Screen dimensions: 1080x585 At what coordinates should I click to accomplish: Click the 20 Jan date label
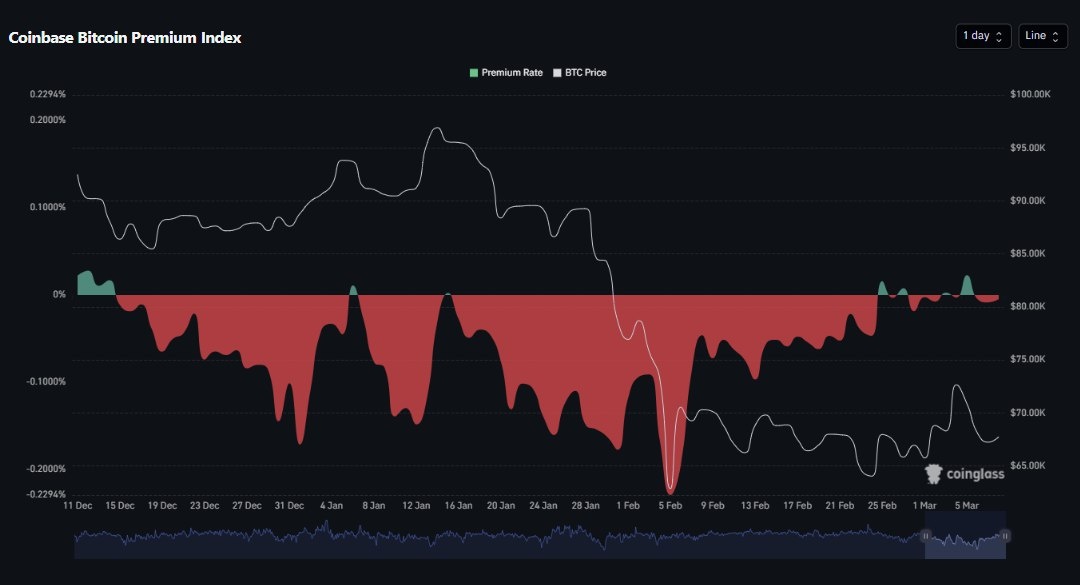point(501,506)
